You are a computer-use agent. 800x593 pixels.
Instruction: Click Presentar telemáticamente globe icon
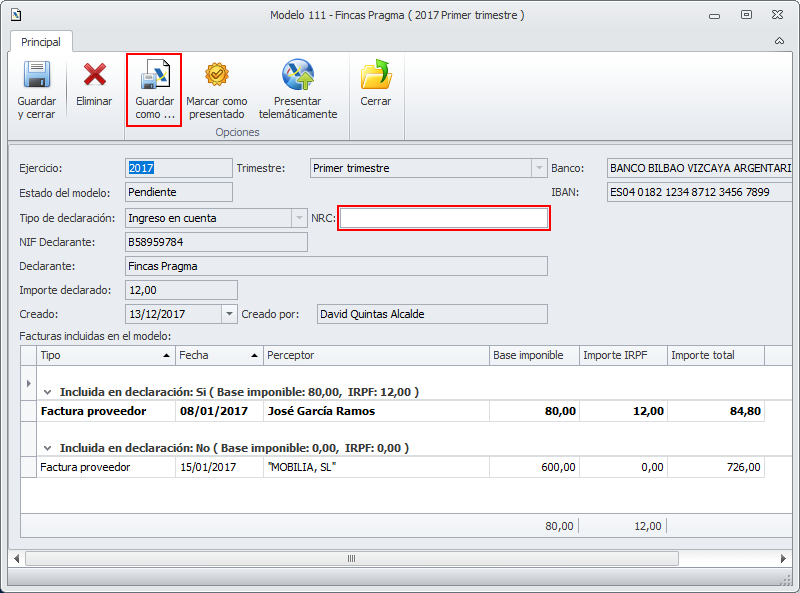298,76
